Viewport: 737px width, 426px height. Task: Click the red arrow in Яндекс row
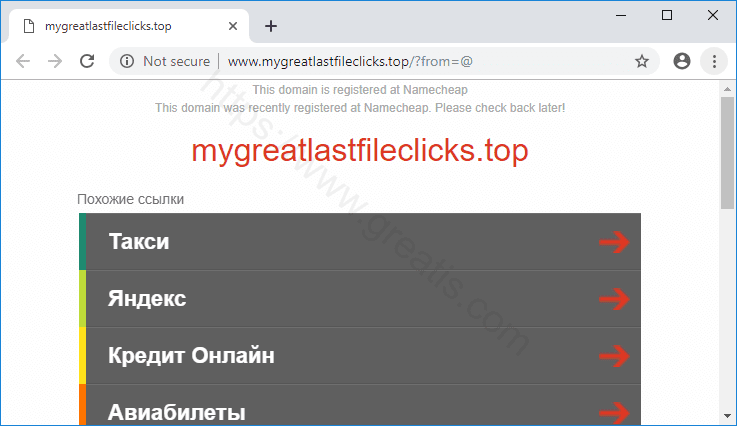click(614, 299)
